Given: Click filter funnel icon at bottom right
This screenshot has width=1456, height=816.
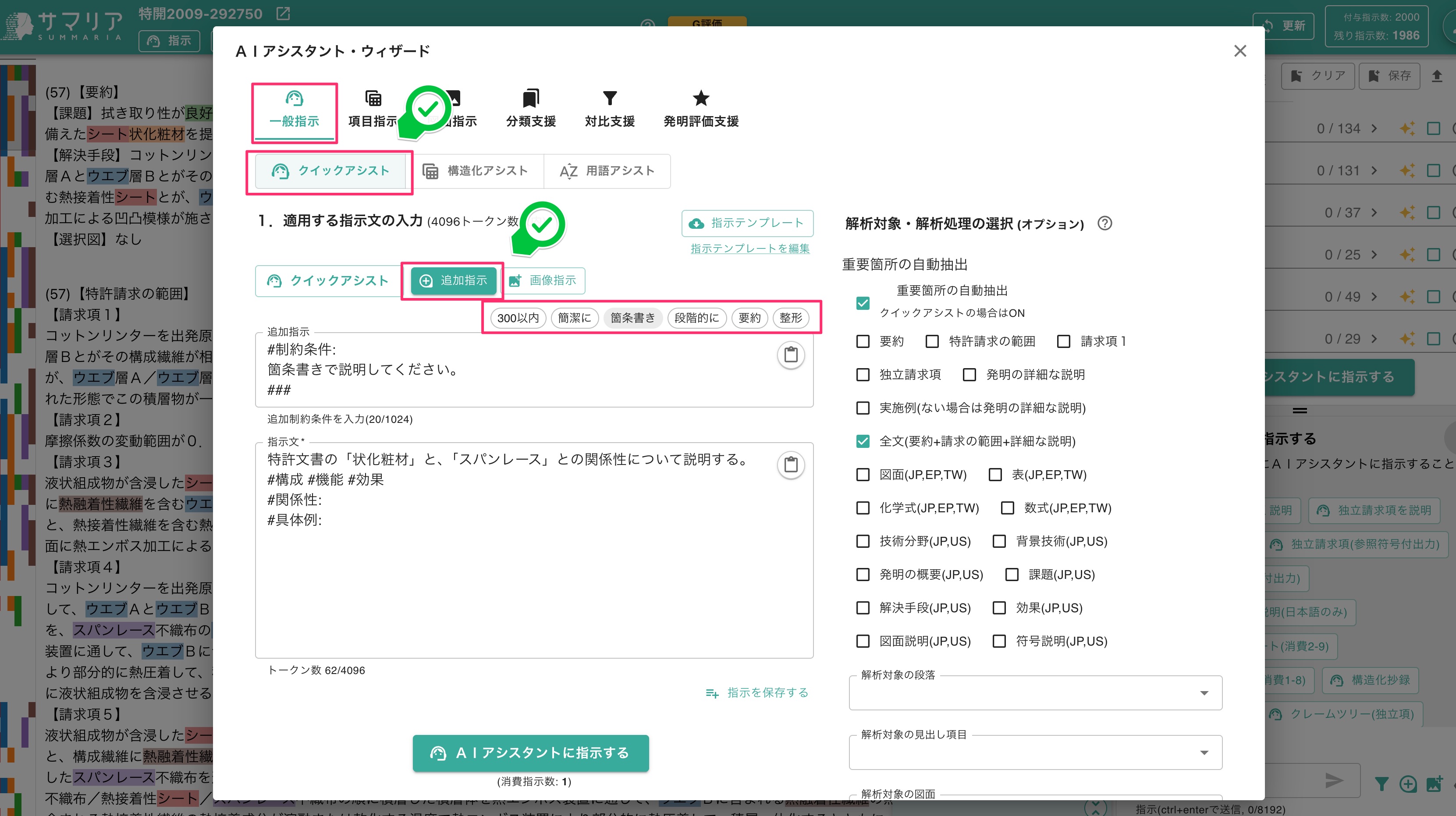Looking at the screenshot, I should click(x=1381, y=784).
